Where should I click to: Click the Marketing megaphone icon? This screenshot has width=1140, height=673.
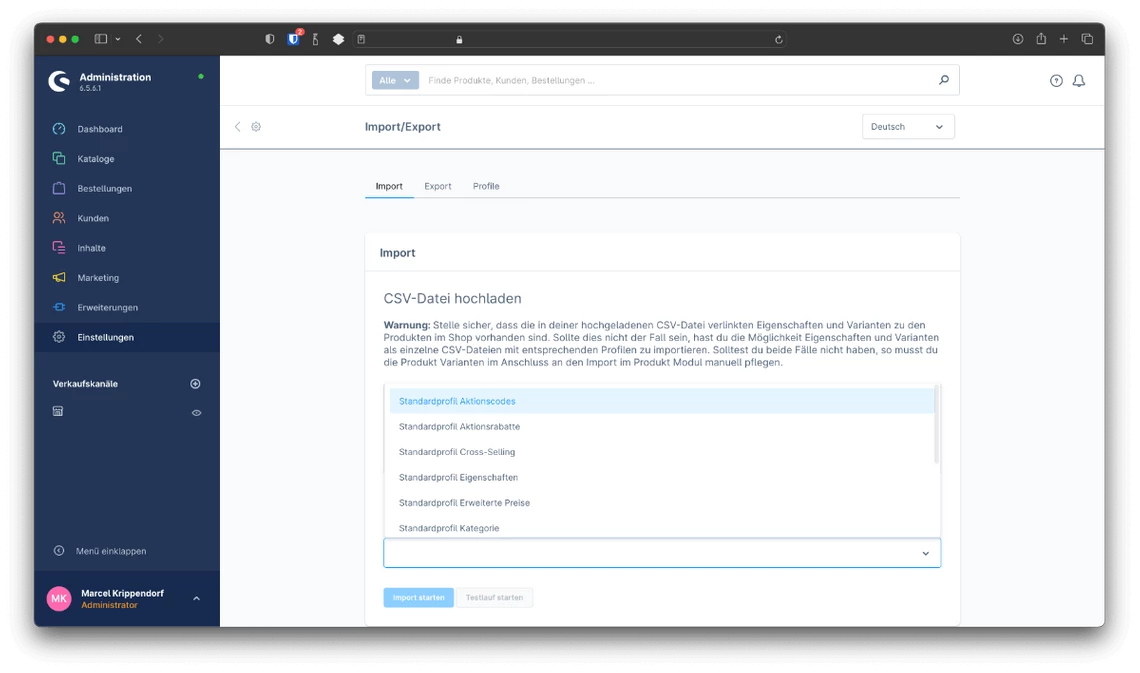(59, 278)
